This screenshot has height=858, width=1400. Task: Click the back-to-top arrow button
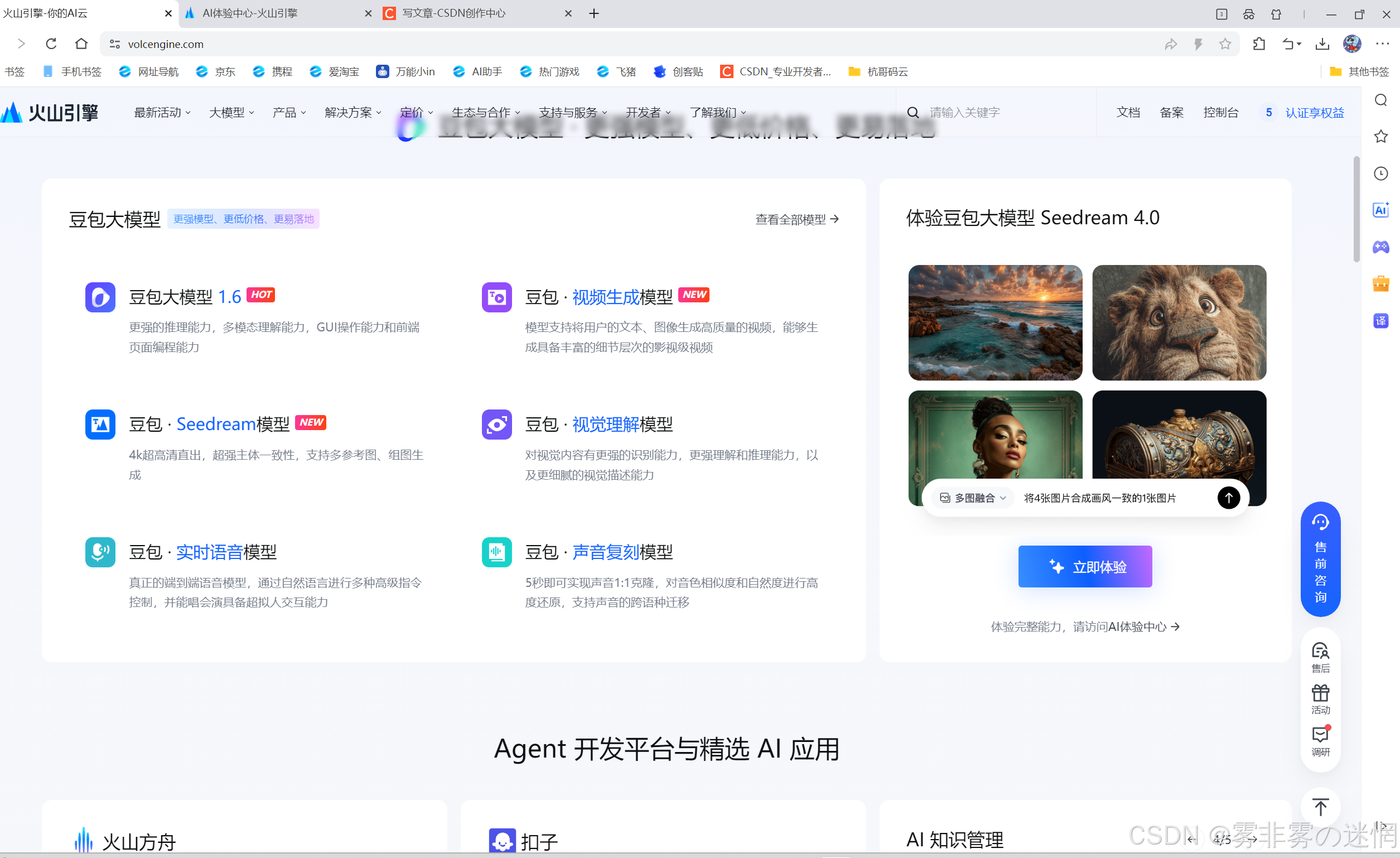coord(1320,806)
